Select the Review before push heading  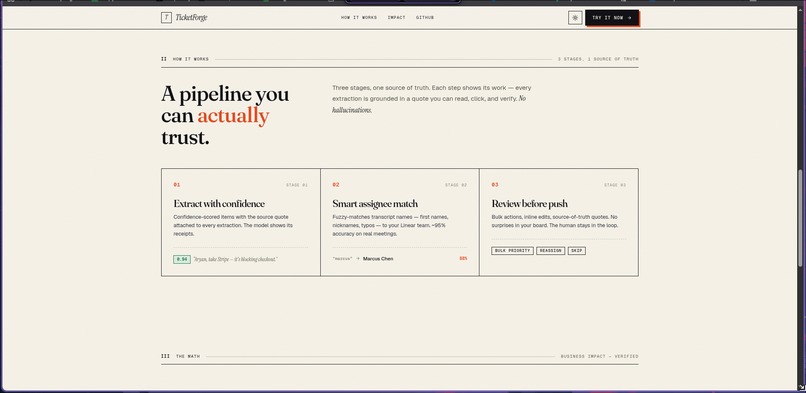pos(529,204)
